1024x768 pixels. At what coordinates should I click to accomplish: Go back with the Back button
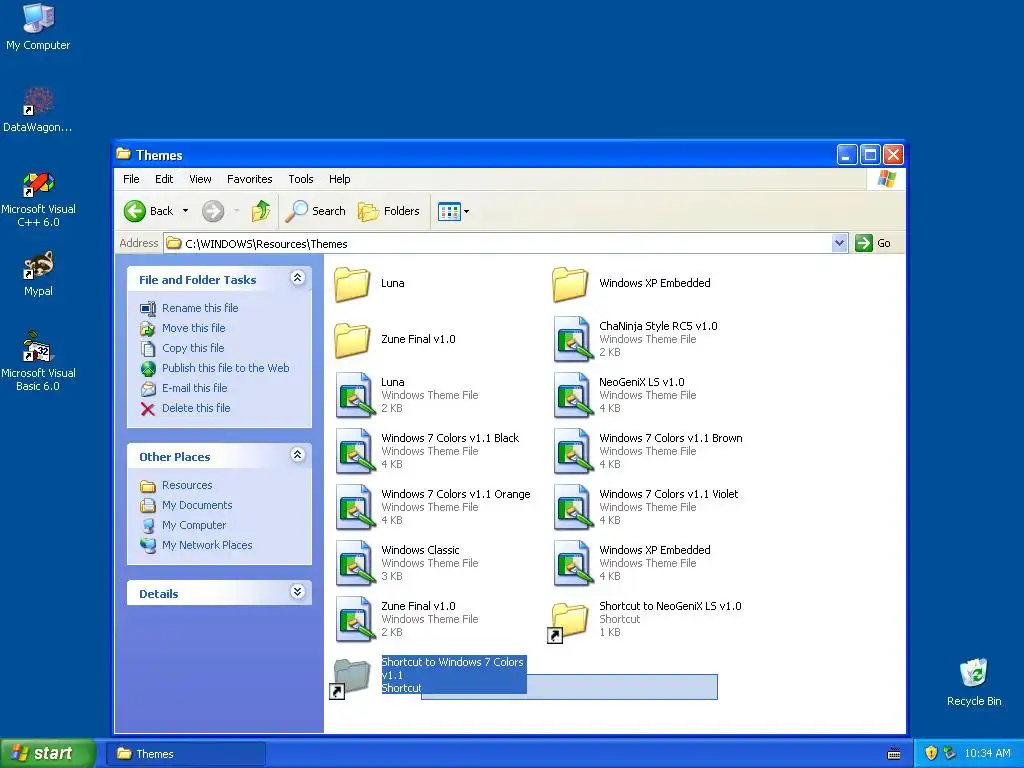(149, 211)
